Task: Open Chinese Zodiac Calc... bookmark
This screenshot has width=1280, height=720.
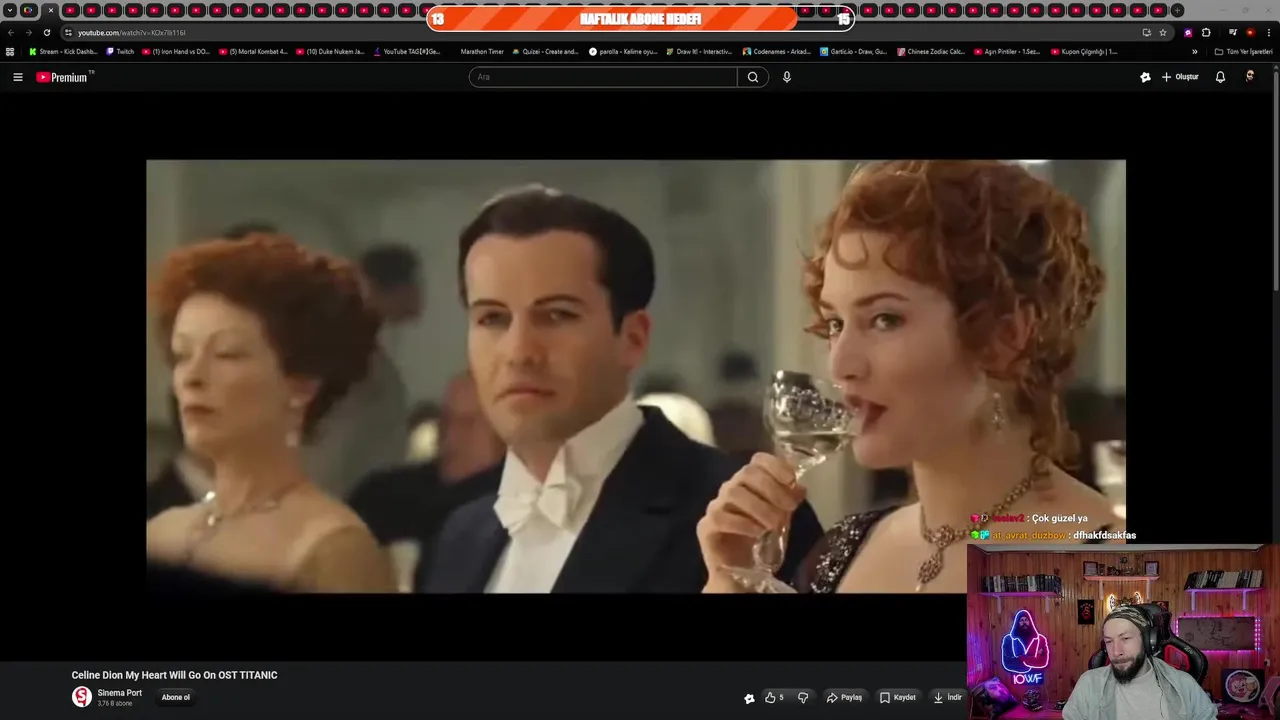Action: click(931, 52)
